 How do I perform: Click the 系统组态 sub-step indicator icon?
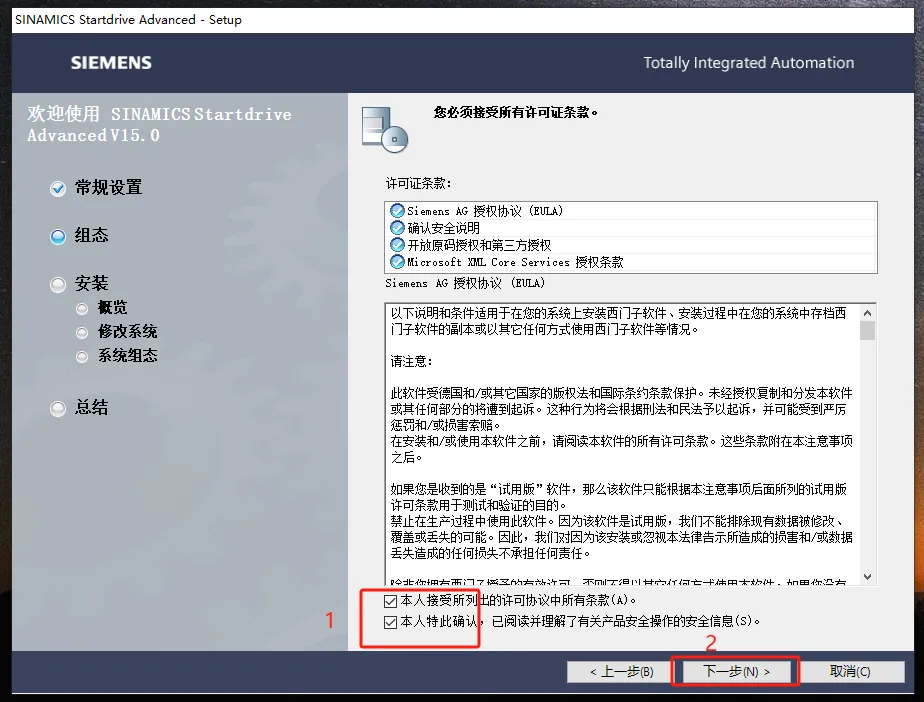click(x=82, y=357)
